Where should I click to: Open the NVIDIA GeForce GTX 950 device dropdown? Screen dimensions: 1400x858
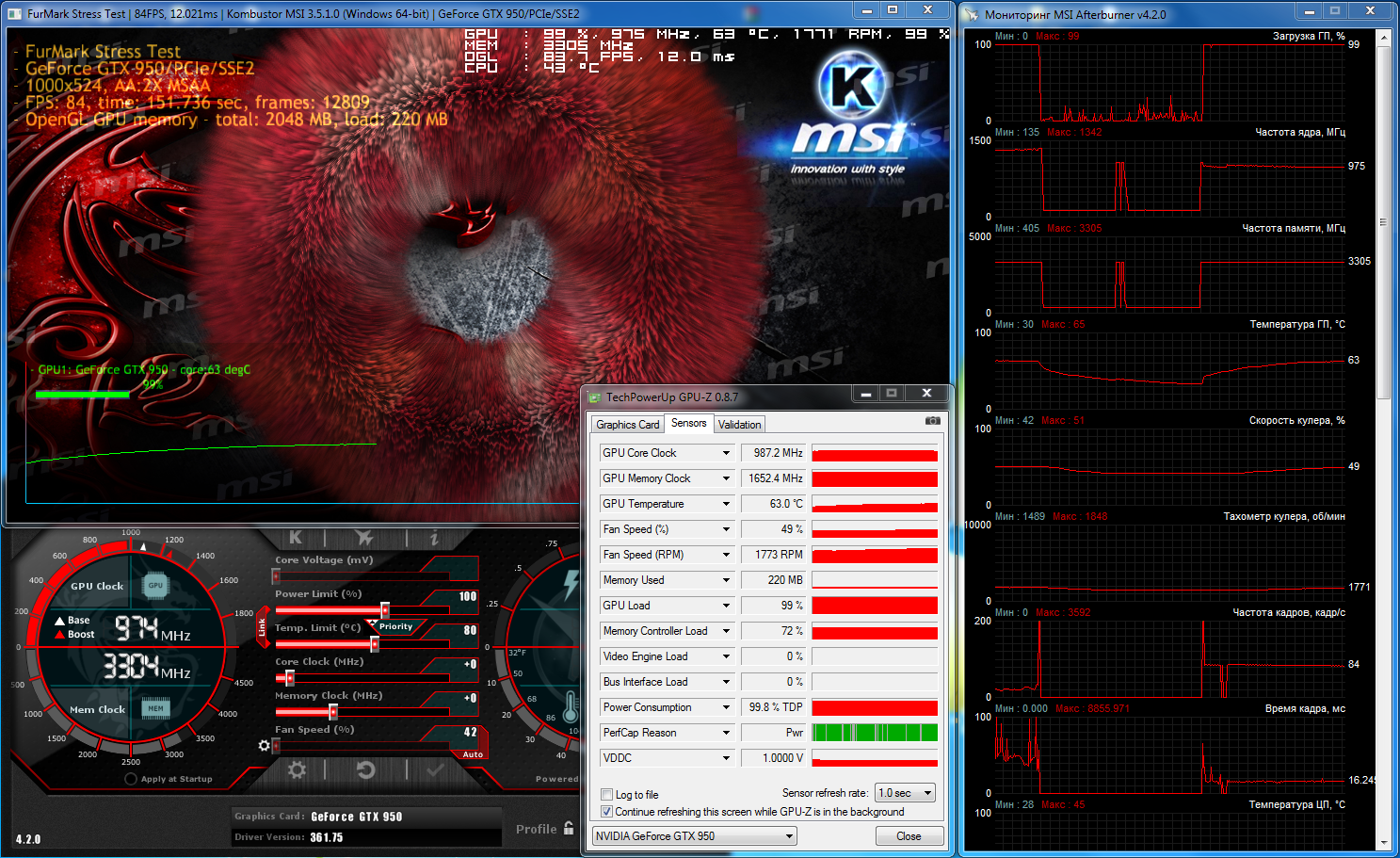coord(694,836)
